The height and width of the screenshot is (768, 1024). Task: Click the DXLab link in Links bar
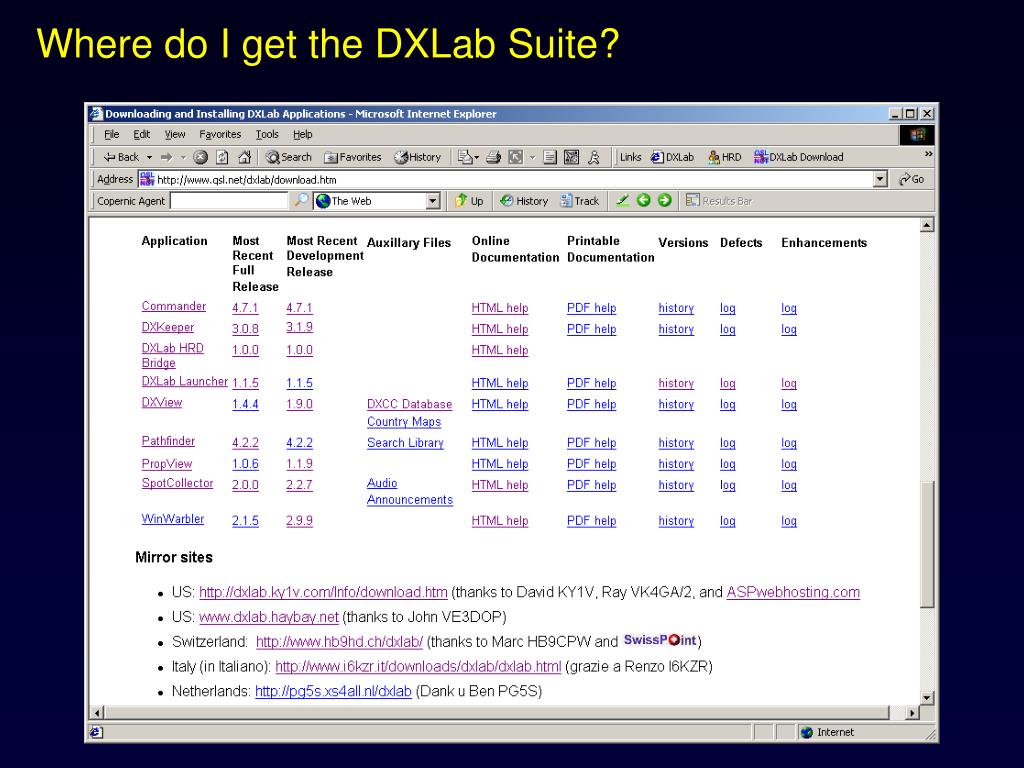pyautogui.click(x=673, y=157)
